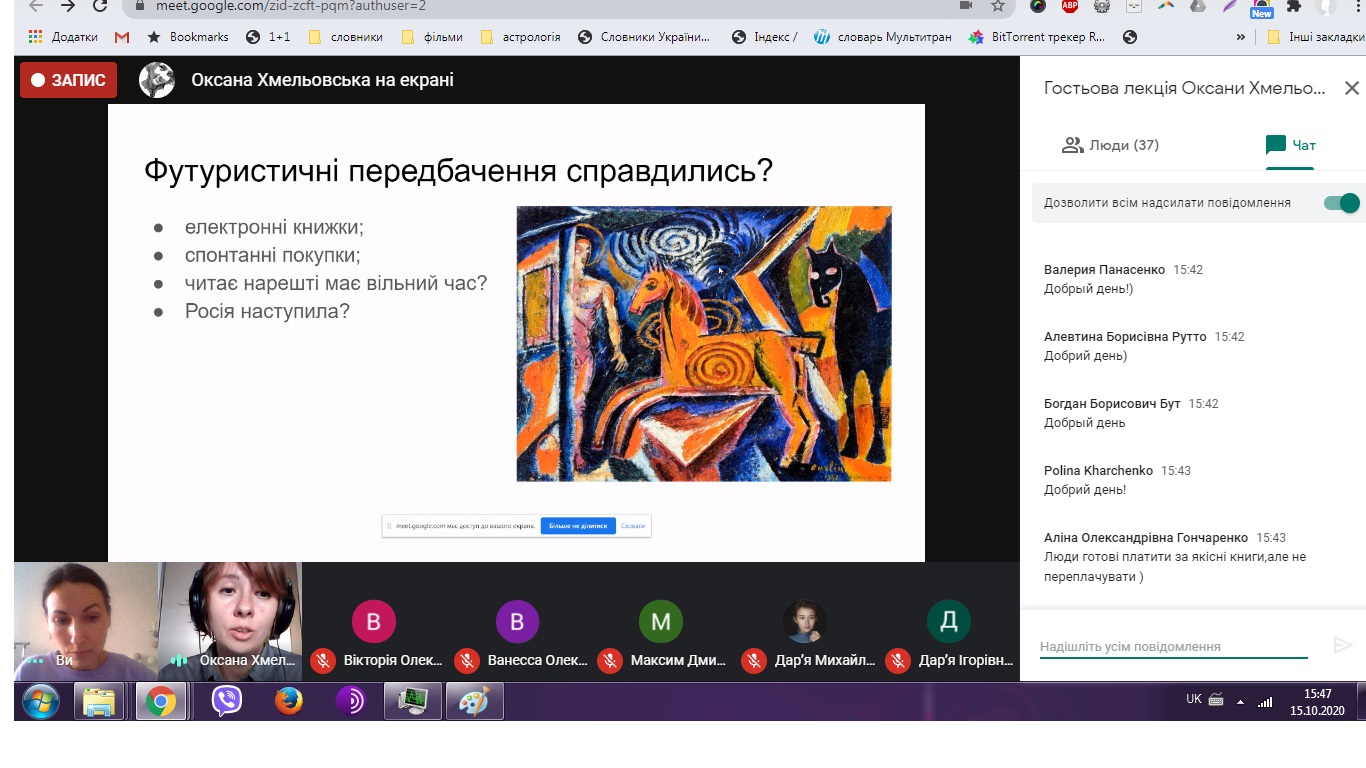Toggle 'Дозволити всім надсилати повідомлення' switch
This screenshot has height=768, width=1366.
[1341, 203]
